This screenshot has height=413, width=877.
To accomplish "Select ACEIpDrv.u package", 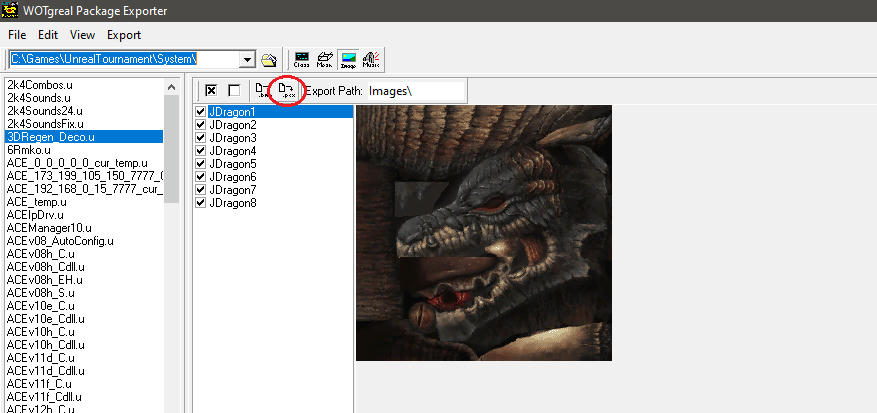I will click(x=35, y=215).
